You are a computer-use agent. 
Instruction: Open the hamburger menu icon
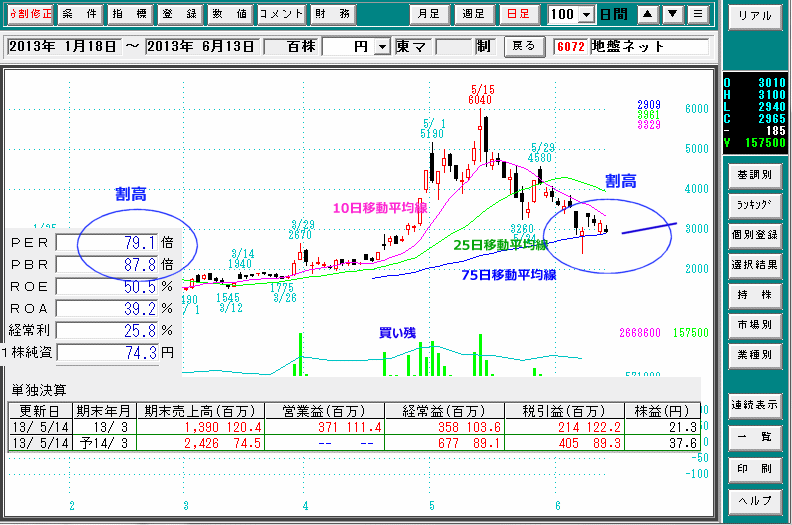pos(698,14)
